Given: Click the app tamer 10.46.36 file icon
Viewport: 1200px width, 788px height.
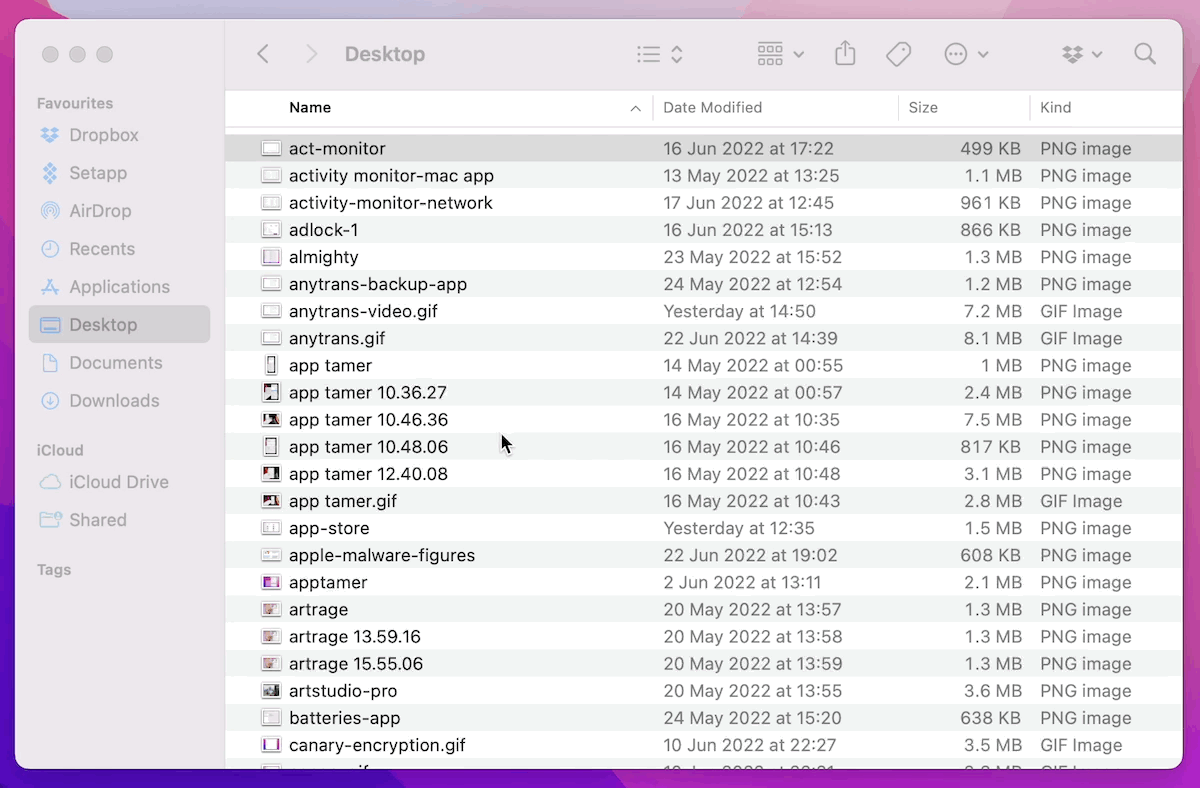Looking at the screenshot, I should (271, 420).
